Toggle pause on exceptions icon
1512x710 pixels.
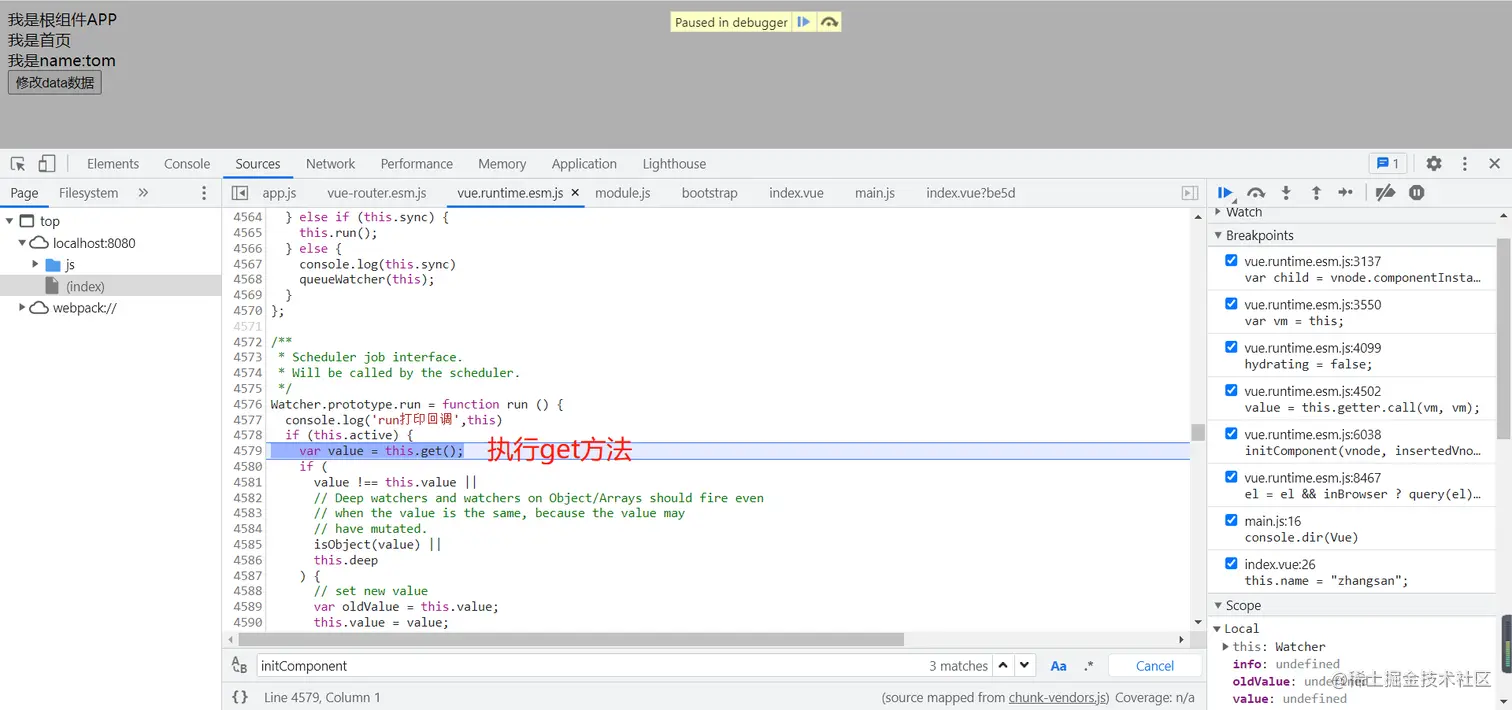[1416, 193]
